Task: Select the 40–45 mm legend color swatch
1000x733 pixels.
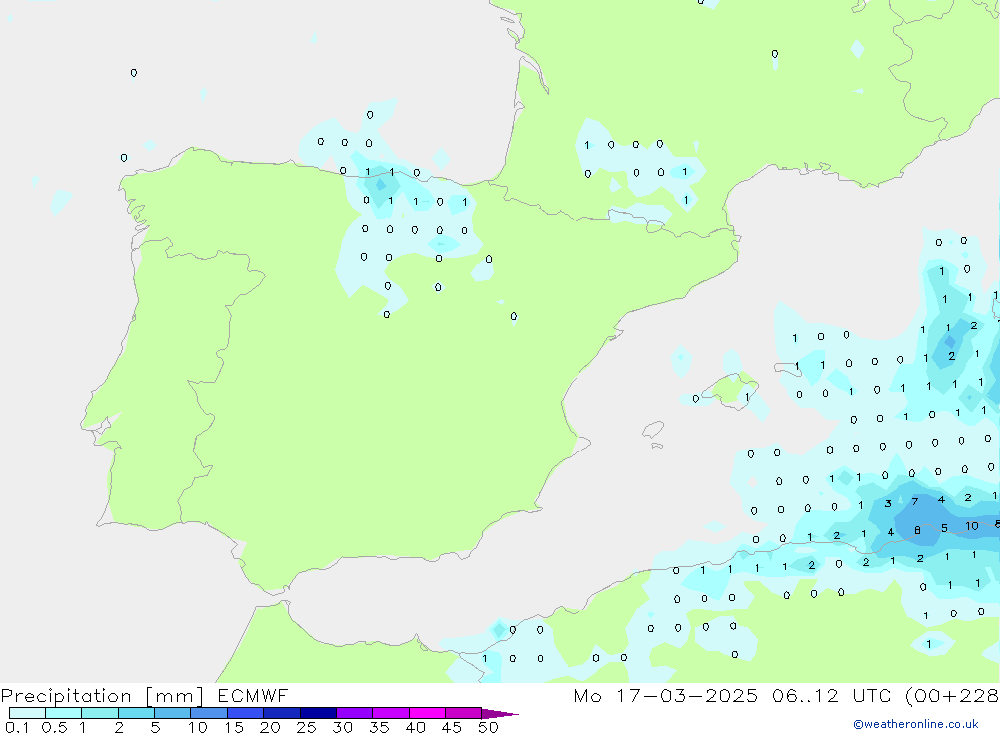Action: pyautogui.click(x=427, y=713)
